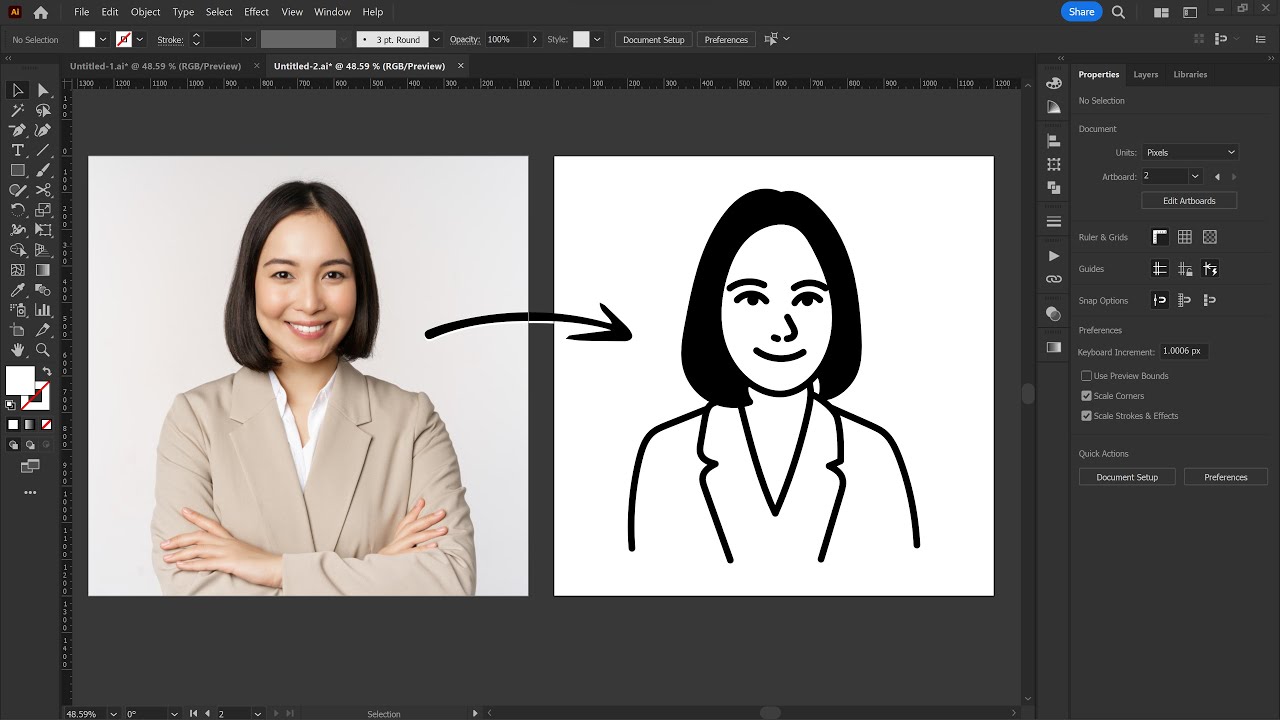Screen dimensions: 1280x720
Task: Open the stroke weight dropdown
Action: pos(247,40)
